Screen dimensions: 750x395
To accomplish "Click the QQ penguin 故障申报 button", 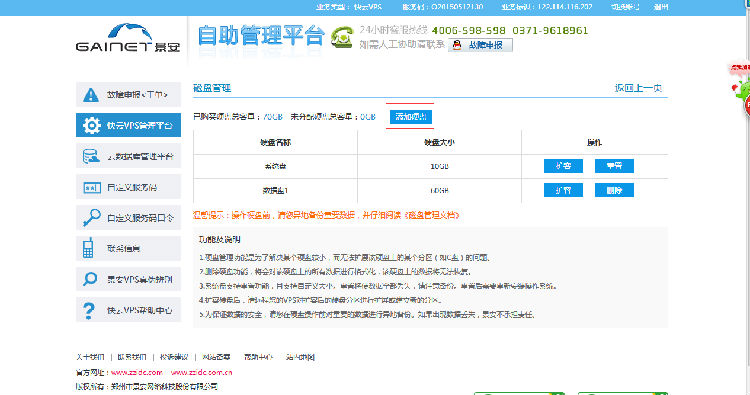I will [x=480, y=45].
